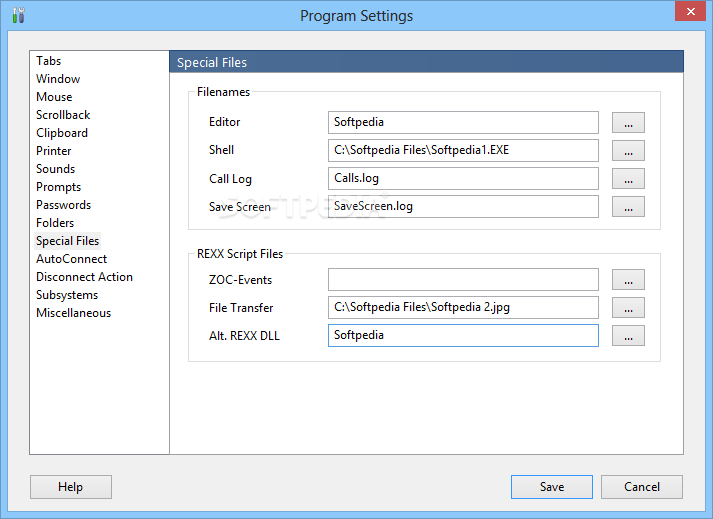Select Mouse in the settings list
This screenshot has width=713, height=519.
[x=54, y=97]
